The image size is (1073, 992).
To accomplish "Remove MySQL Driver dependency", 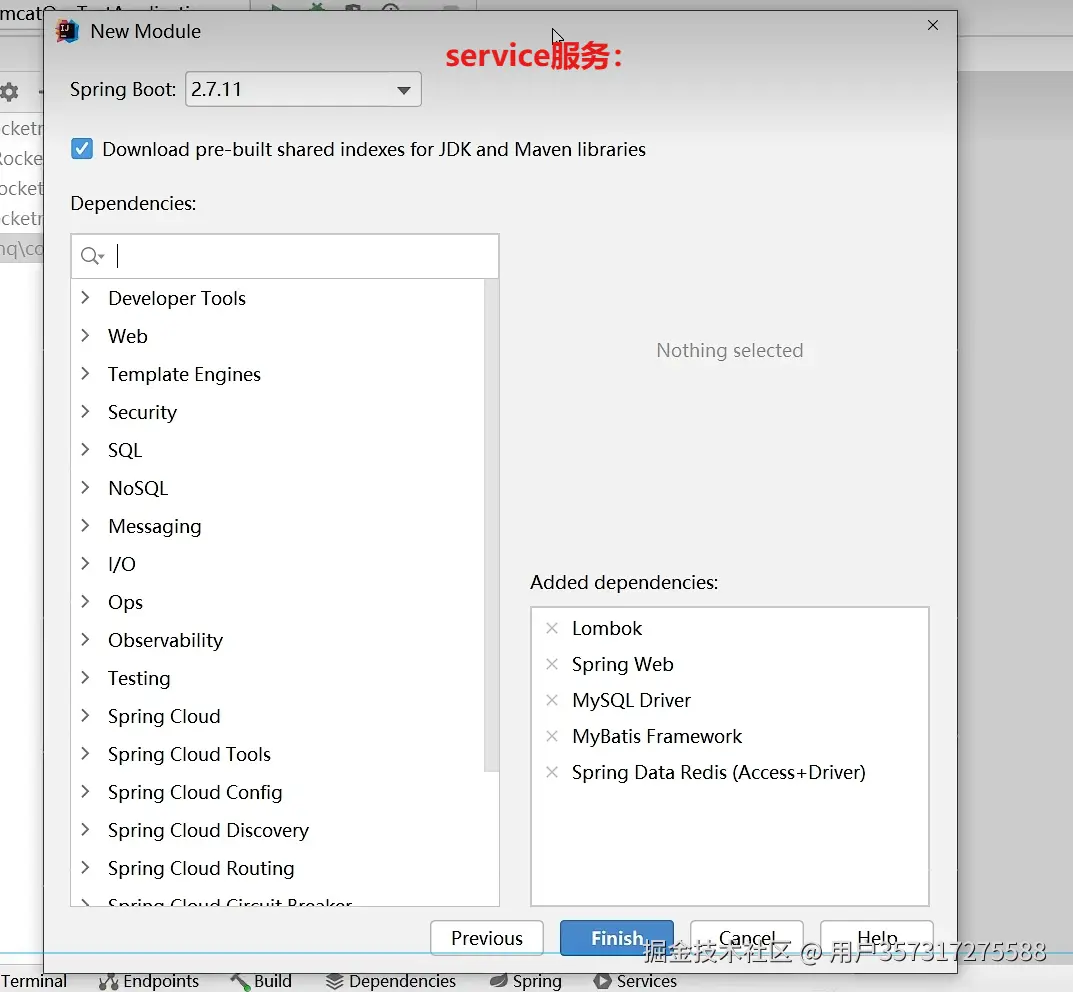I will [552, 700].
